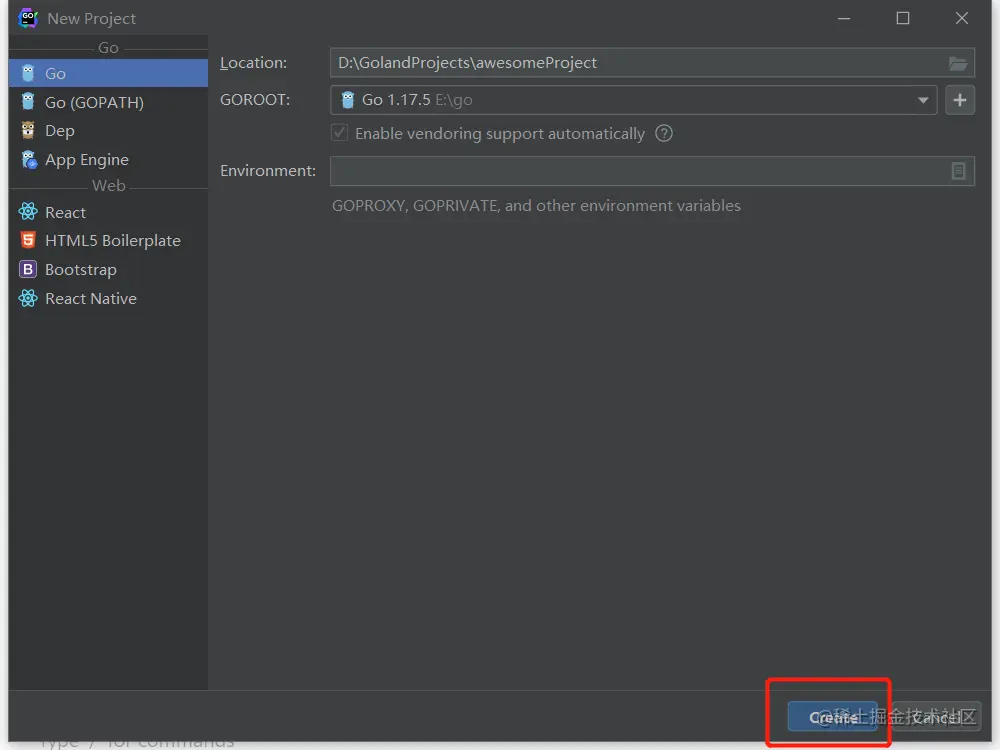Open the GOROOT Go 1.17.5 combo box
This screenshot has width=1000, height=750.
[633, 100]
